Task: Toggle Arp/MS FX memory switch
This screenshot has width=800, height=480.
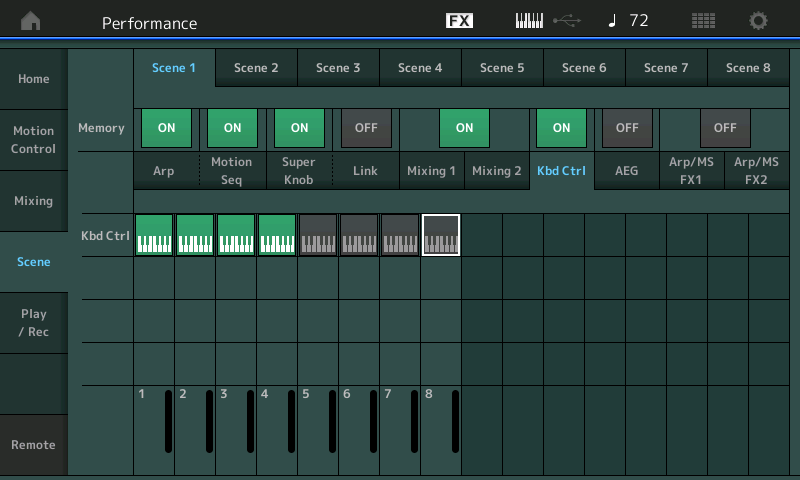Action: click(725, 128)
